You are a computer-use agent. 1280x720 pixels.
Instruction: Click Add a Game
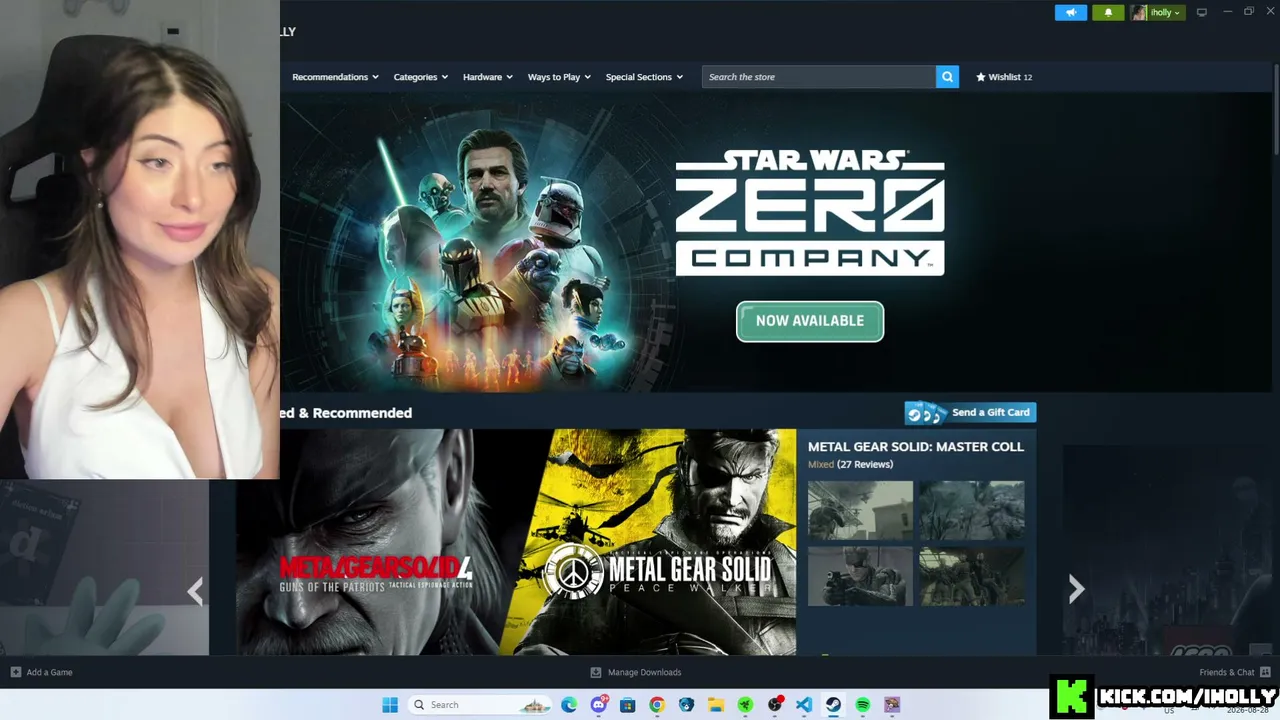pyautogui.click(x=41, y=672)
